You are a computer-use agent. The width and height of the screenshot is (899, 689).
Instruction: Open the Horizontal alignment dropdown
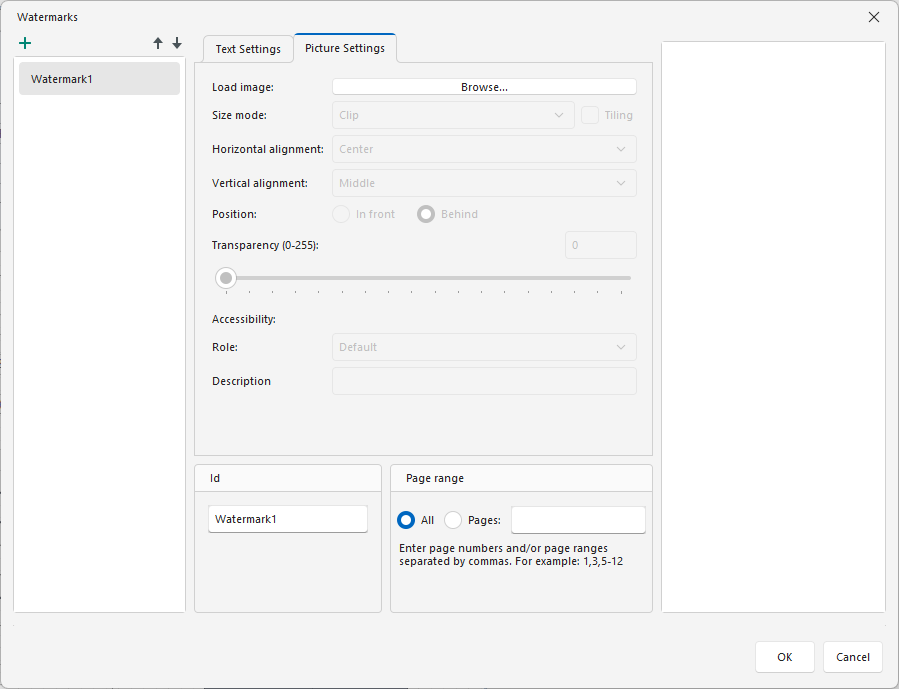click(484, 148)
